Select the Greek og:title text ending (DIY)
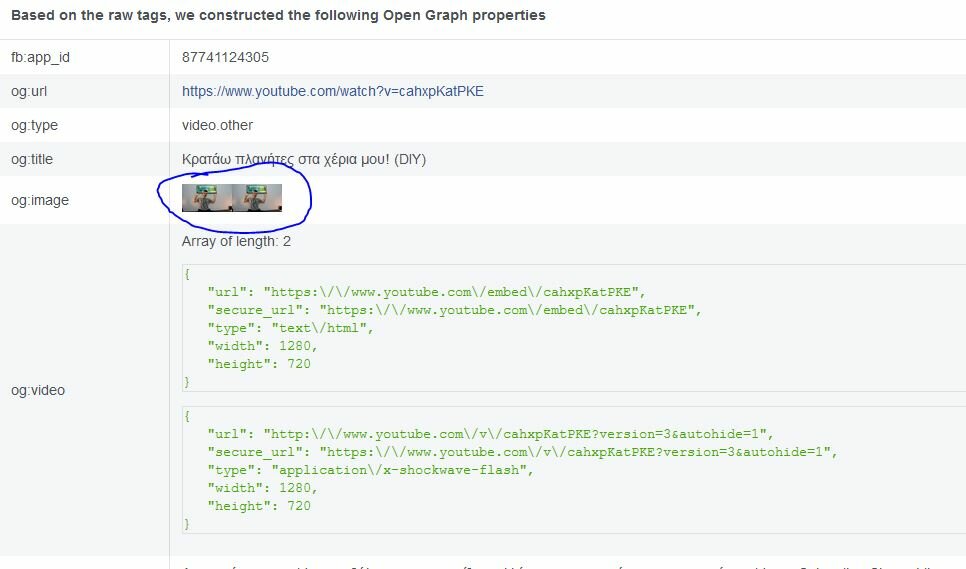966x569 pixels. [304, 159]
